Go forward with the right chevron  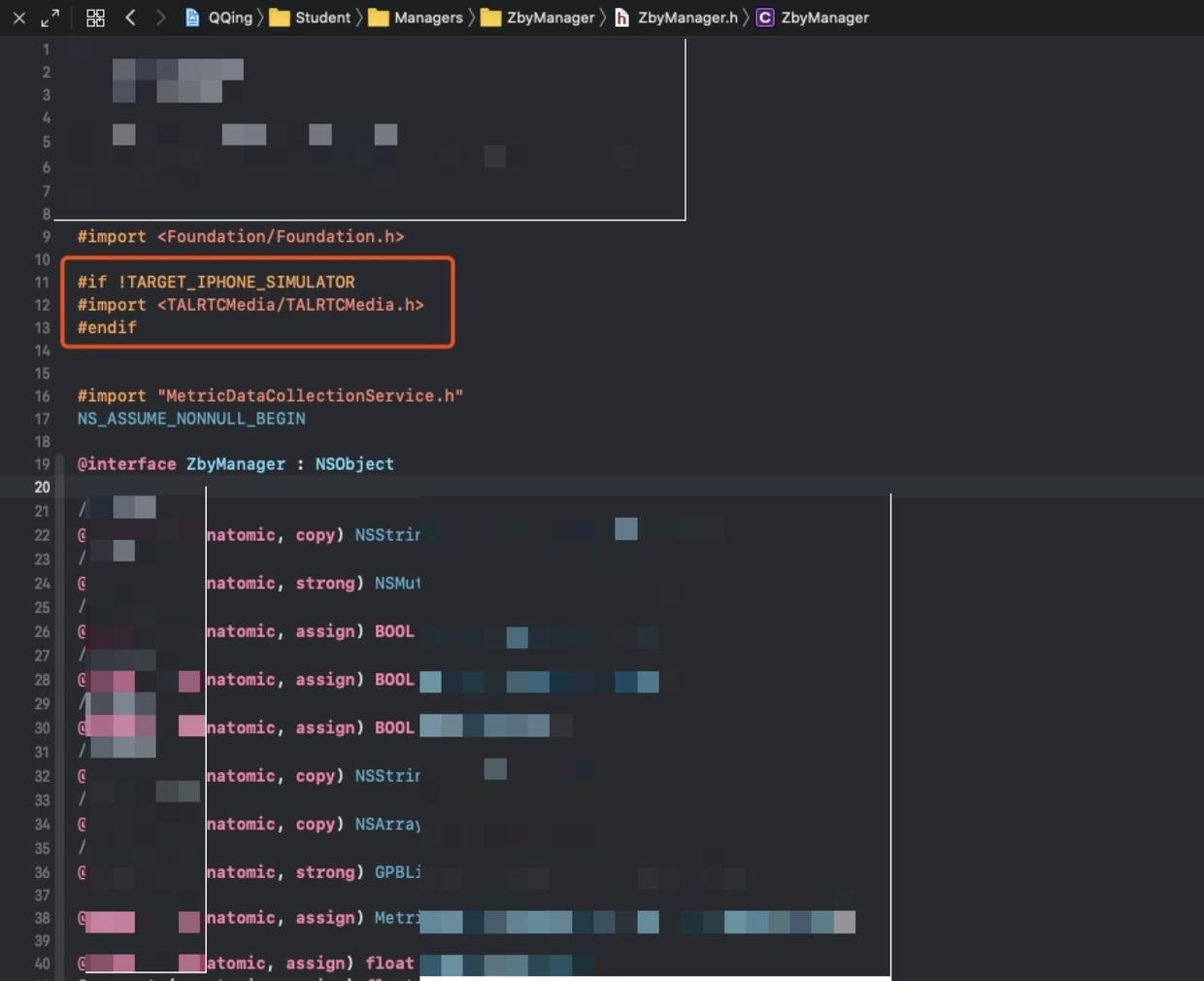coord(160,17)
